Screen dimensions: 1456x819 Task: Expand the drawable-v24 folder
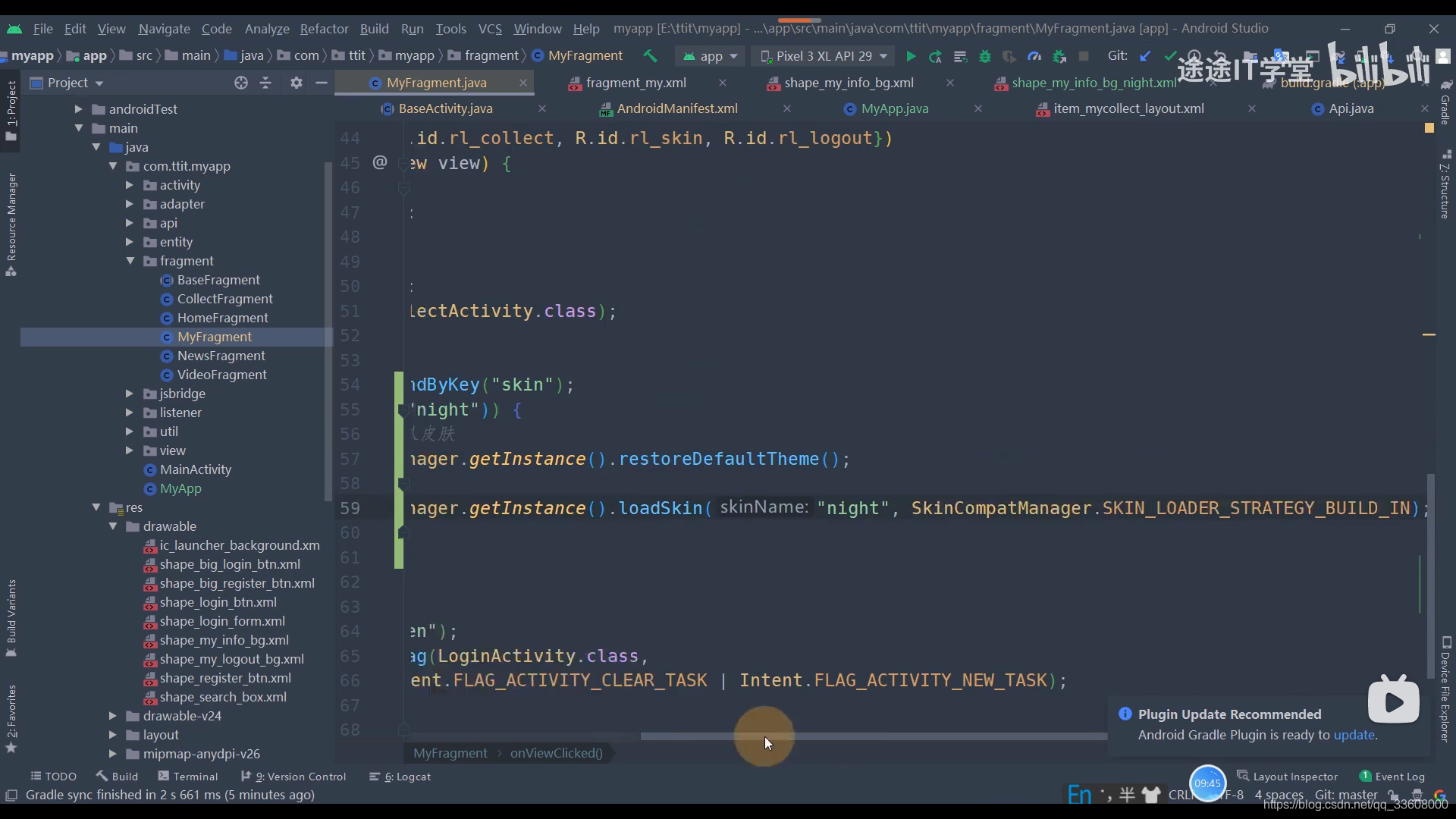pos(113,716)
